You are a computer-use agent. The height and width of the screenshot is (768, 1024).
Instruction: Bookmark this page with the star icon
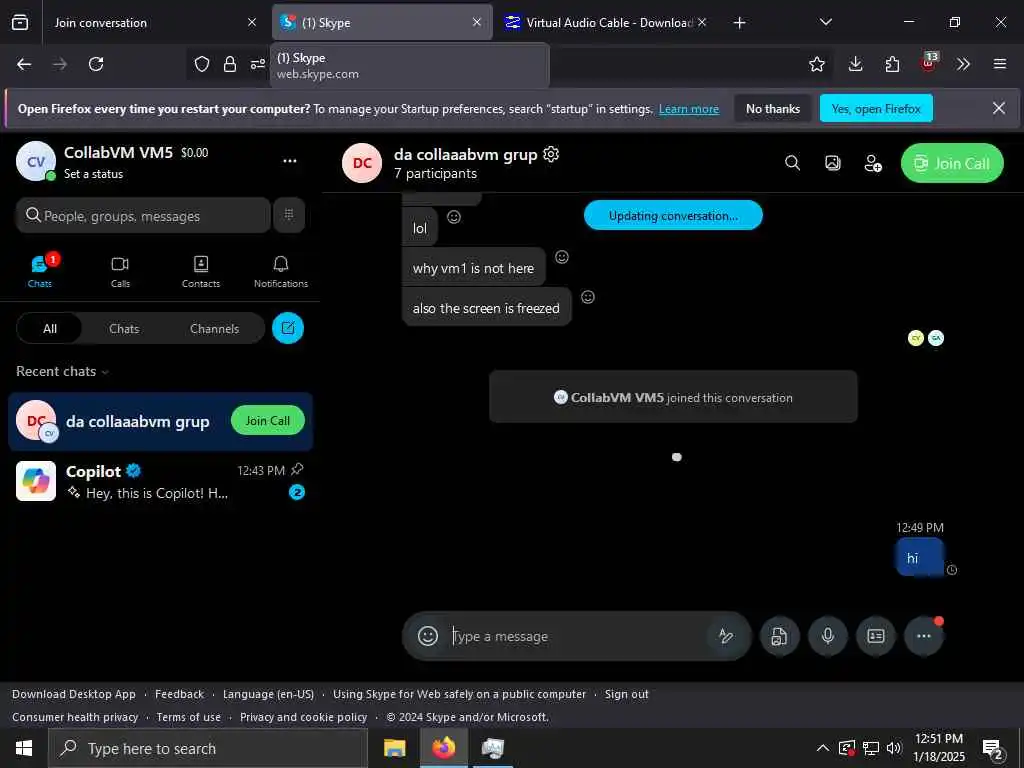click(x=816, y=64)
